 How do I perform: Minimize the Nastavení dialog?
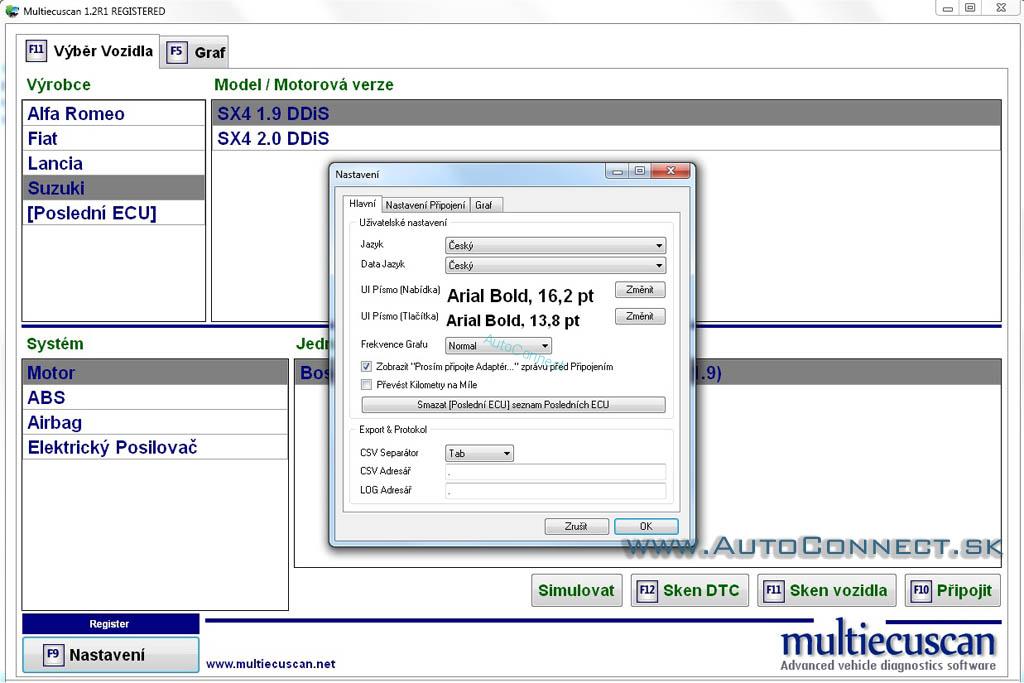[x=617, y=171]
